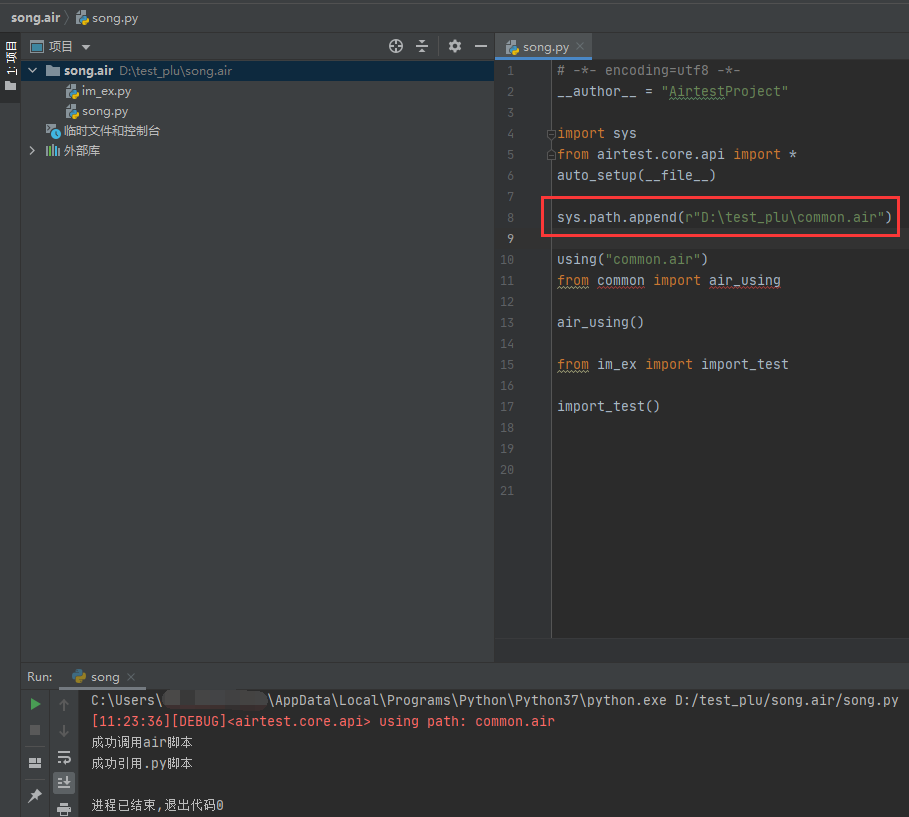This screenshot has width=909, height=817.
Task: Collapse the song.air folder node
Action: [33, 71]
